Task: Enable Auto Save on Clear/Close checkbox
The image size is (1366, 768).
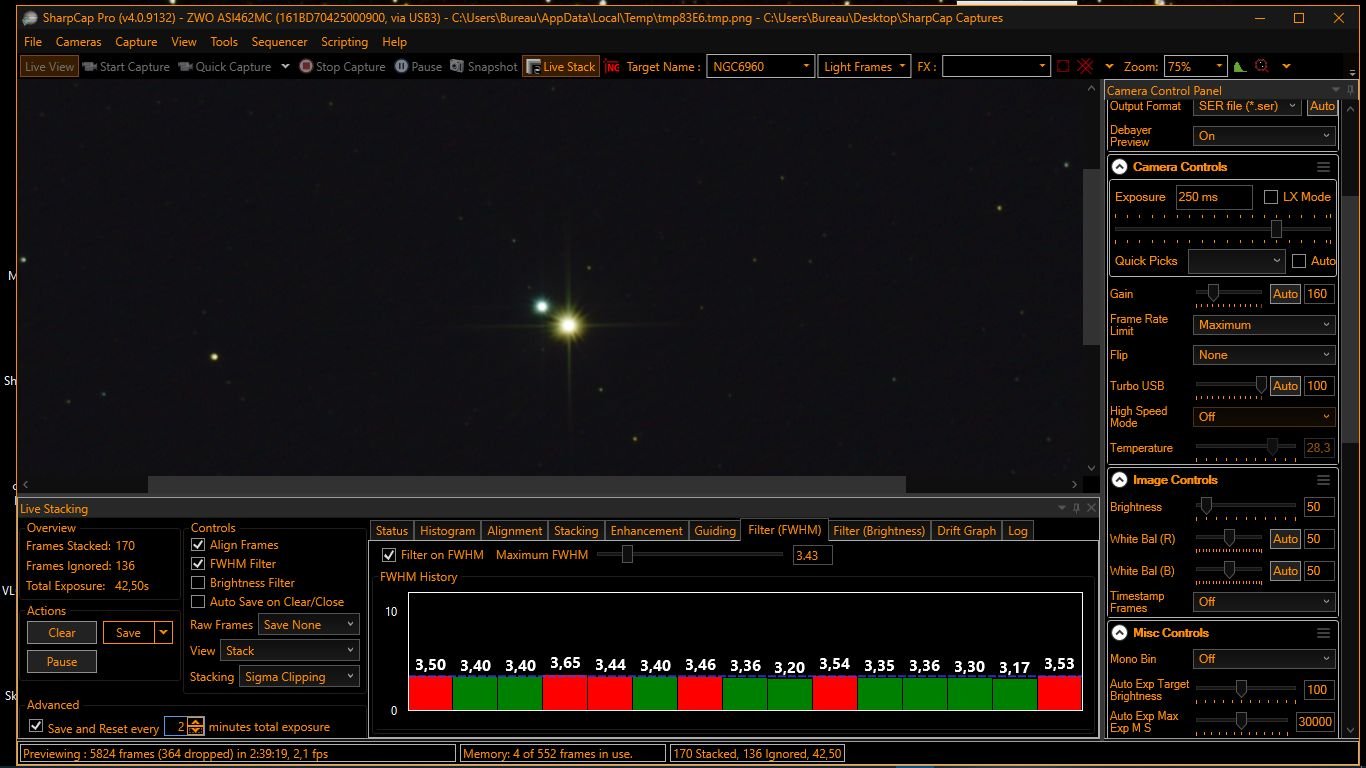Action: (x=198, y=602)
